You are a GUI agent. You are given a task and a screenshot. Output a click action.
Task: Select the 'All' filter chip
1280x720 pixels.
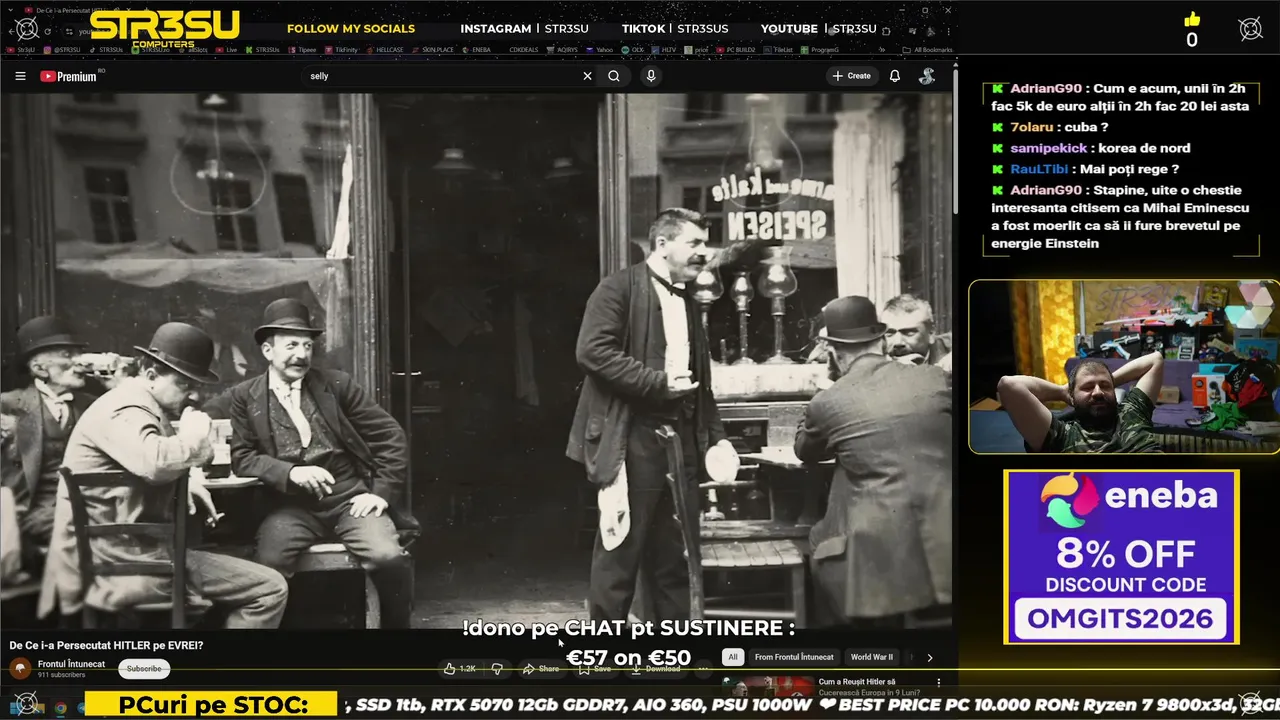(733, 657)
